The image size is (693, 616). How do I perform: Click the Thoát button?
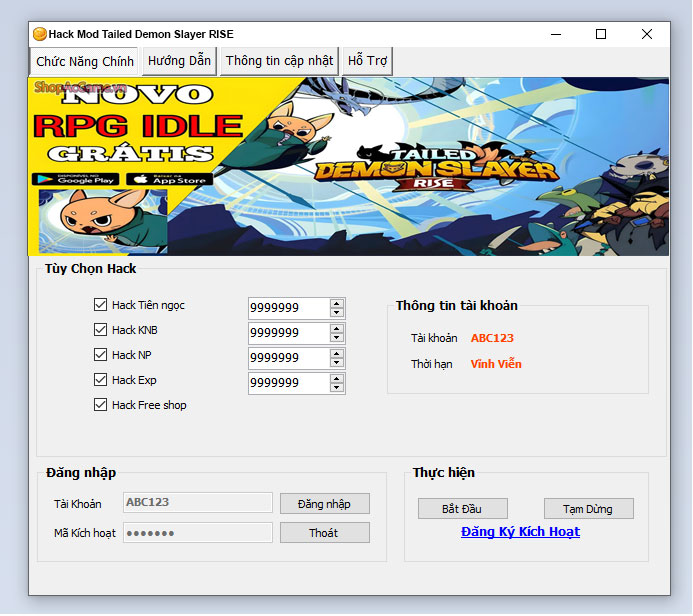(x=325, y=533)
